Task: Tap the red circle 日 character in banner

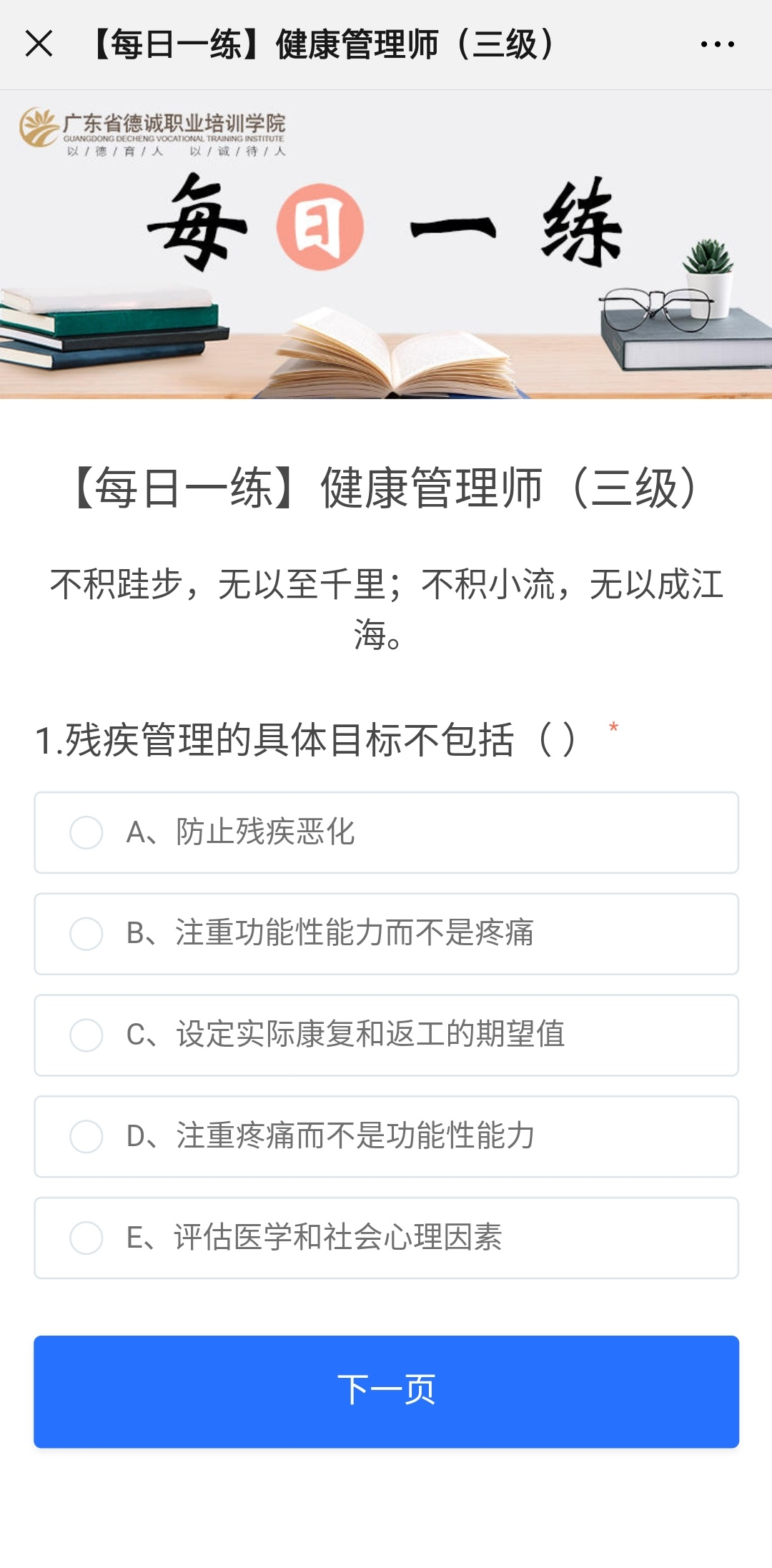Action: (x=320, y=227)
